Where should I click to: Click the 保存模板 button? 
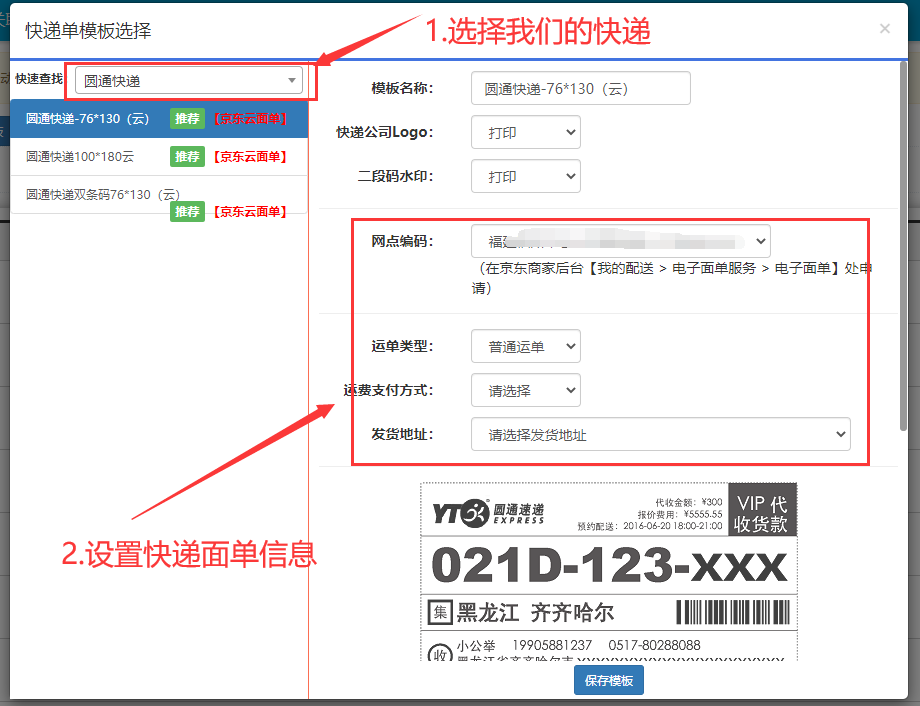pos(608,680)
